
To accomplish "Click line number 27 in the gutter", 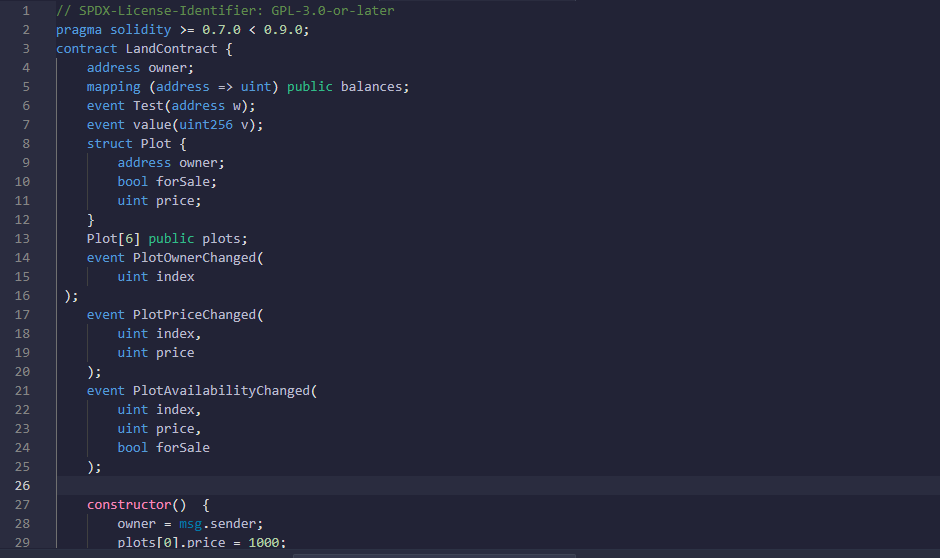I will (x=22, y=505).
